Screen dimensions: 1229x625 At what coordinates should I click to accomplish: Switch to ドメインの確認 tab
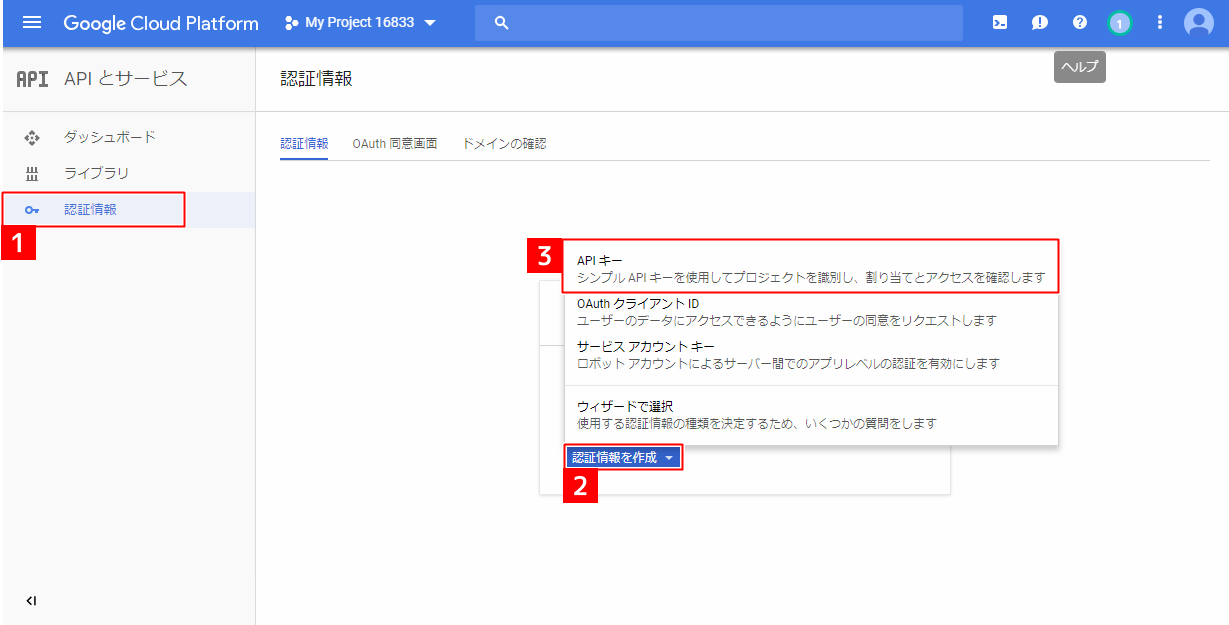(x=504, y=143)
